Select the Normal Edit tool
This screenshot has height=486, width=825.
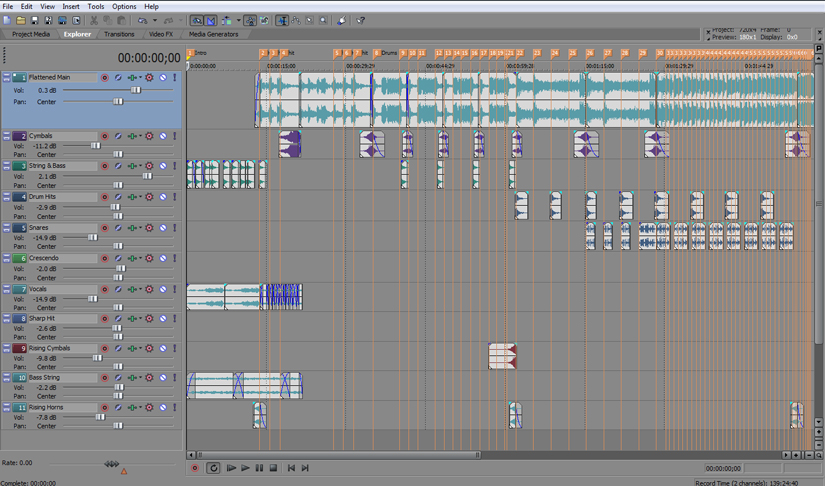pos(282,21)
